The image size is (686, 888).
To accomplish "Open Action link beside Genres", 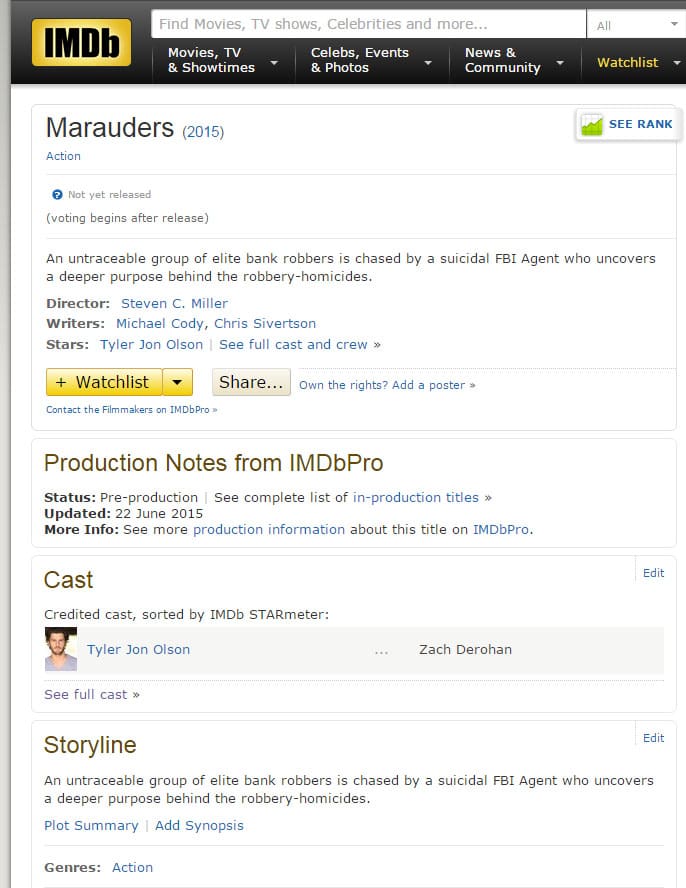I will (133, 868).
